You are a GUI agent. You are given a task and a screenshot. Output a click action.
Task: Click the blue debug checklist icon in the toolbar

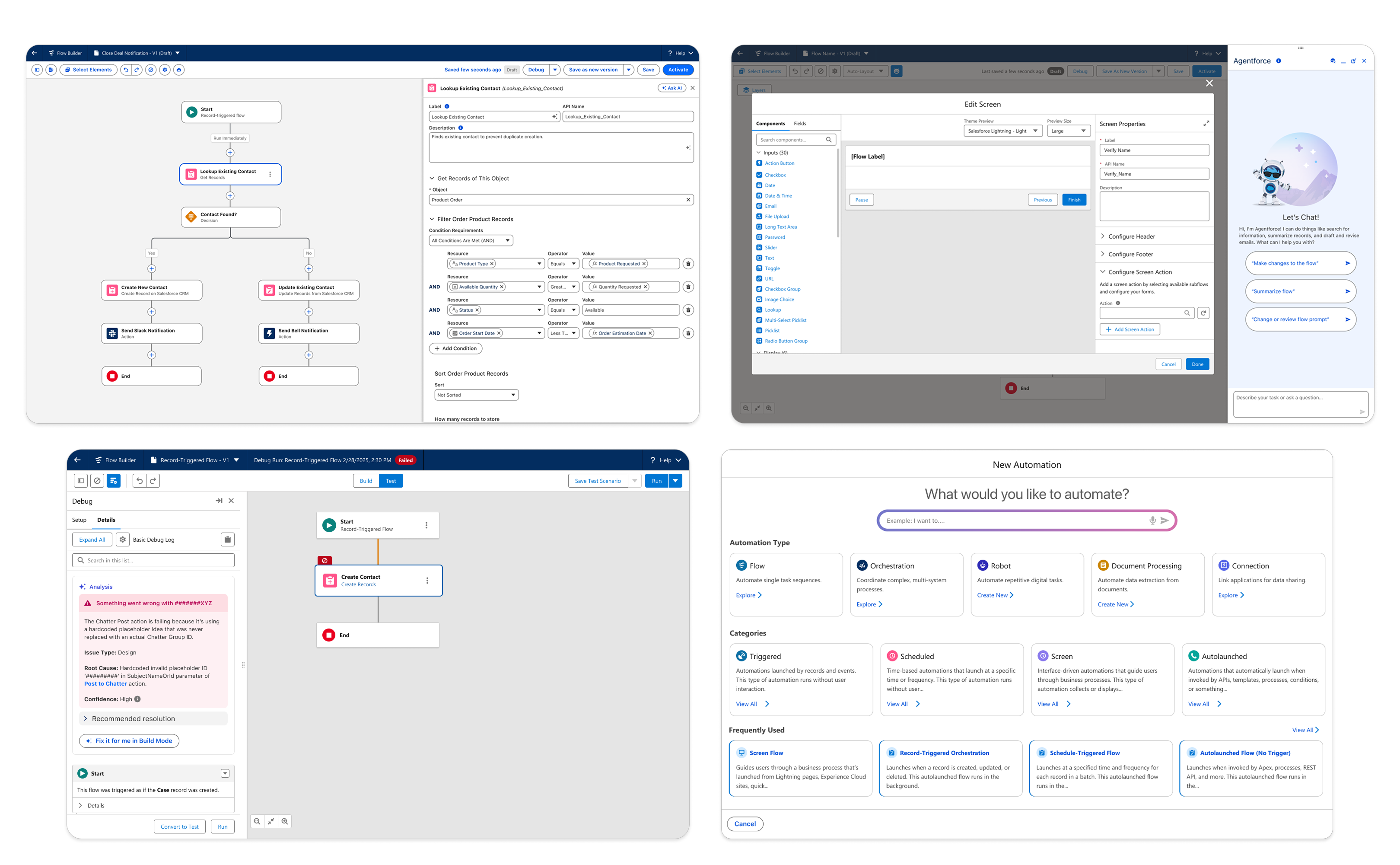[x=114, y=481]
